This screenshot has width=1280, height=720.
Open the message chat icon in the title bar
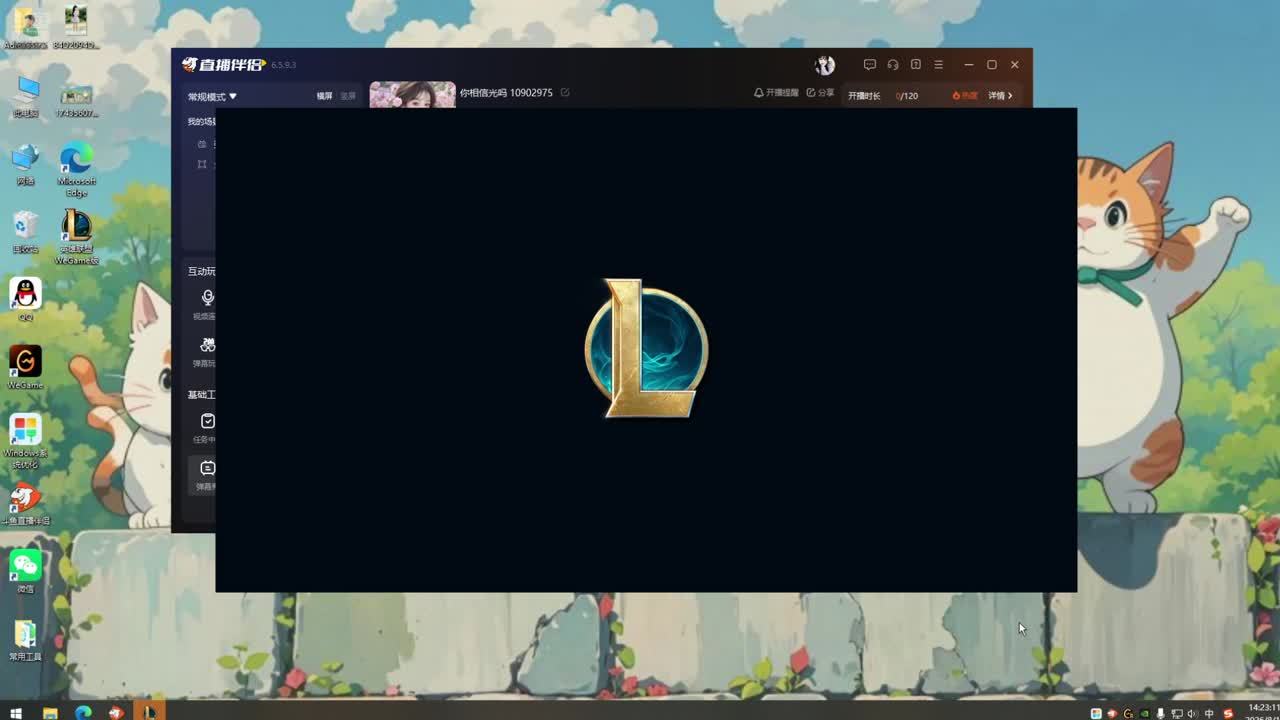coord(870,65)
